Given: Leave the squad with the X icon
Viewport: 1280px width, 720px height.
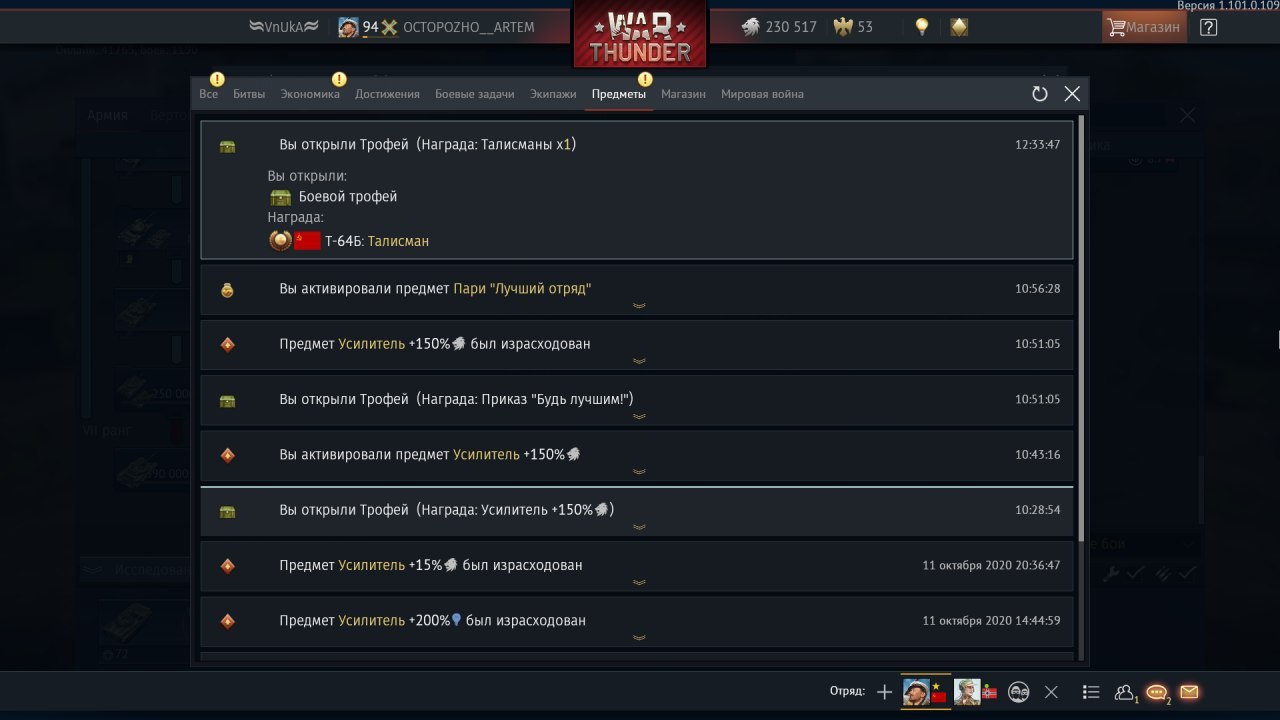Looking at the screenshot, I should point(1051,691).
